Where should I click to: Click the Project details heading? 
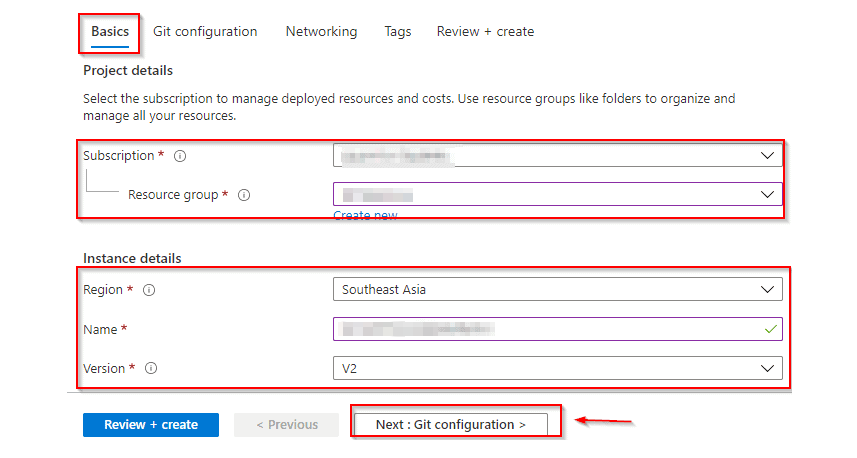[128, 71]
